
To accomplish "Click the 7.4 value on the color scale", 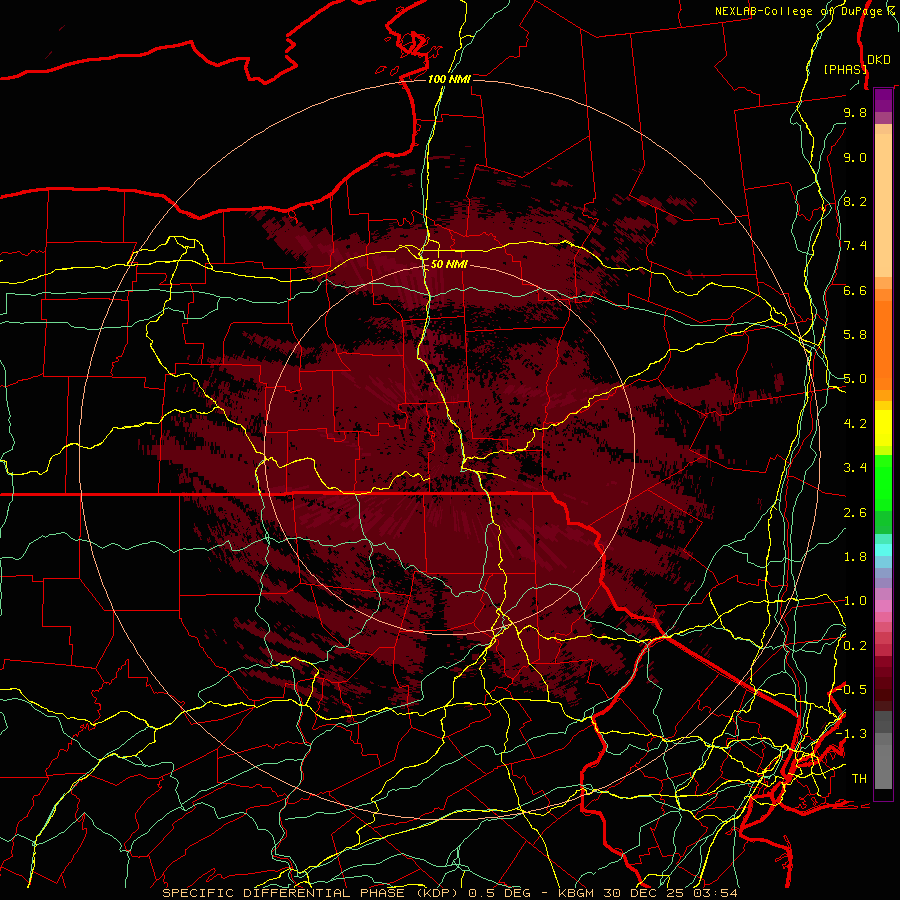I will [855, 246].
